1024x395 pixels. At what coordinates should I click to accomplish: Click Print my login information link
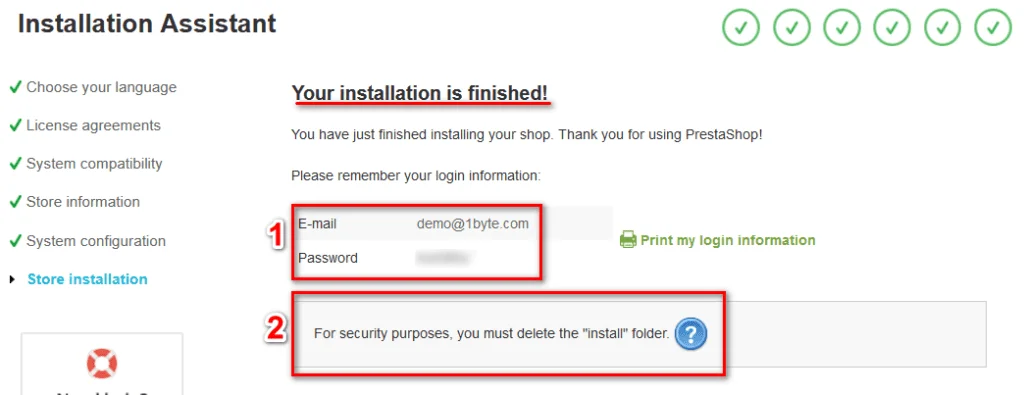[x=728, y=240]
